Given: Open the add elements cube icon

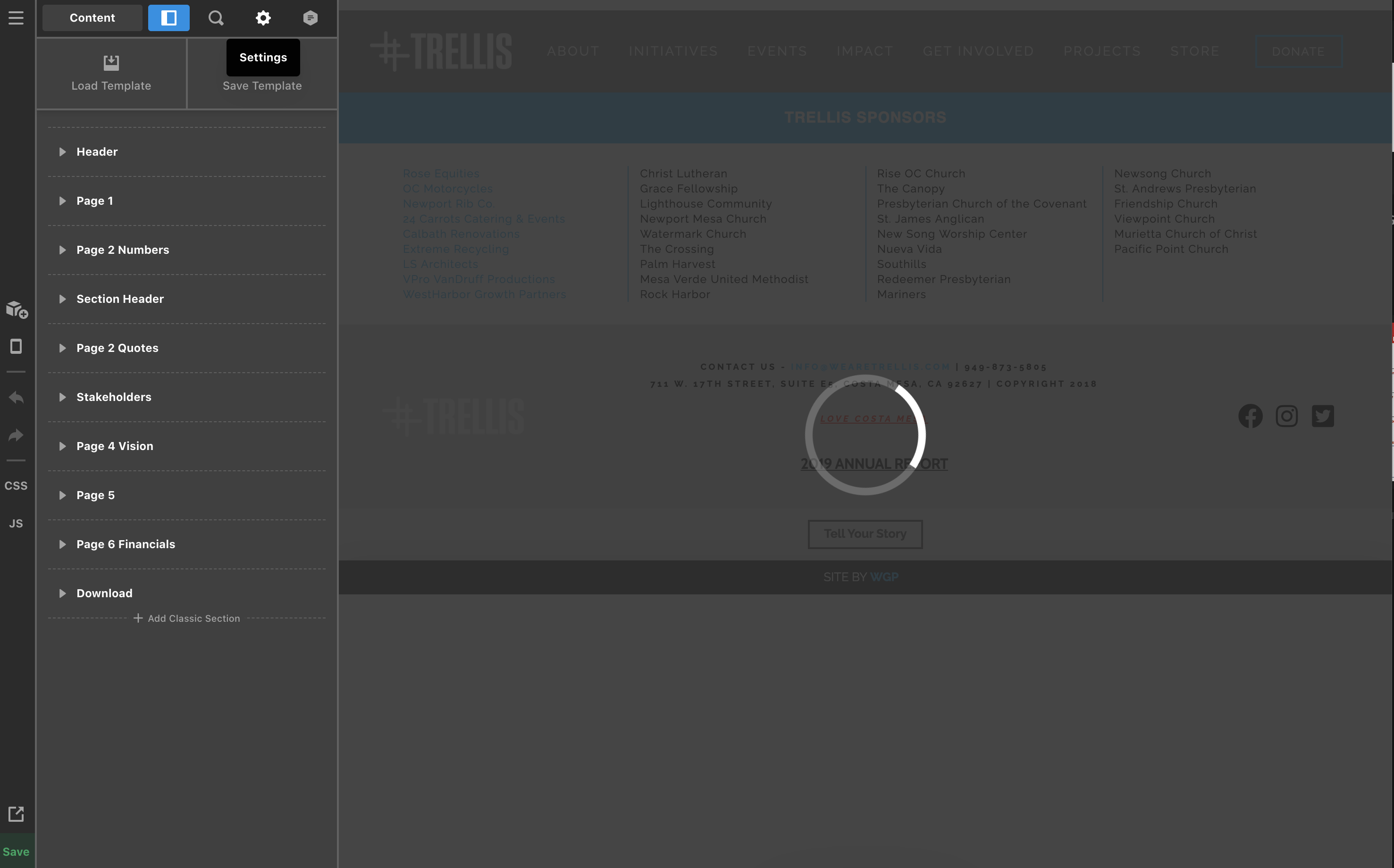Looking at the screenshot, I should (x=17, y=309).
